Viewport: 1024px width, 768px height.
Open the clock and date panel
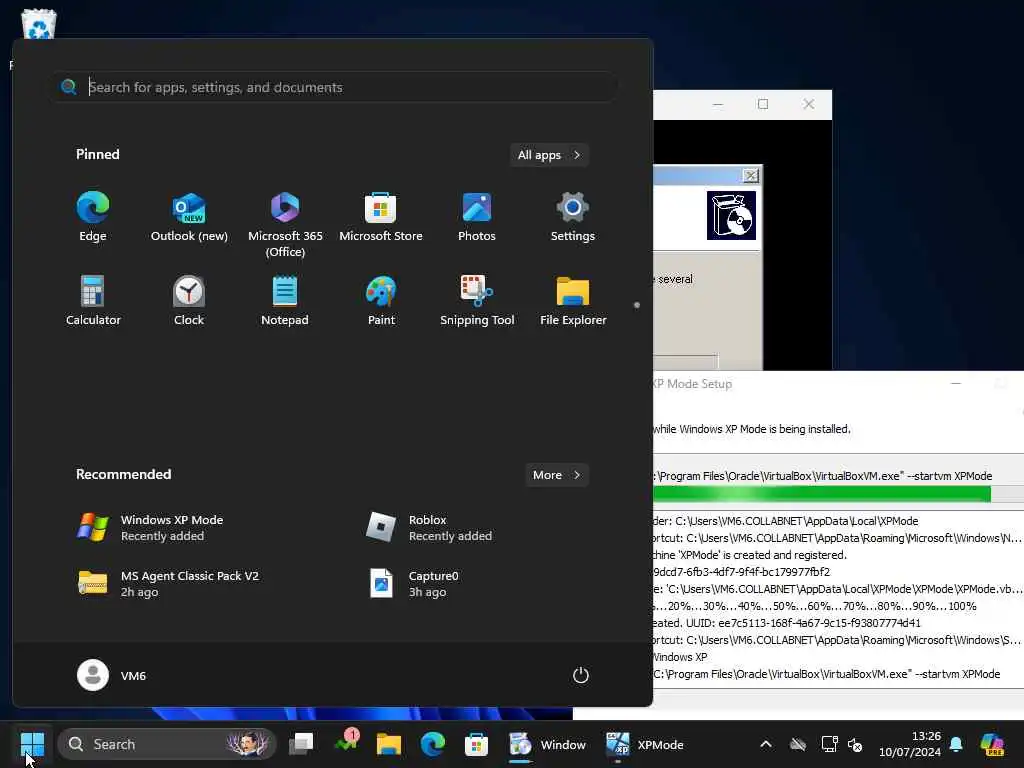point(909,744)
